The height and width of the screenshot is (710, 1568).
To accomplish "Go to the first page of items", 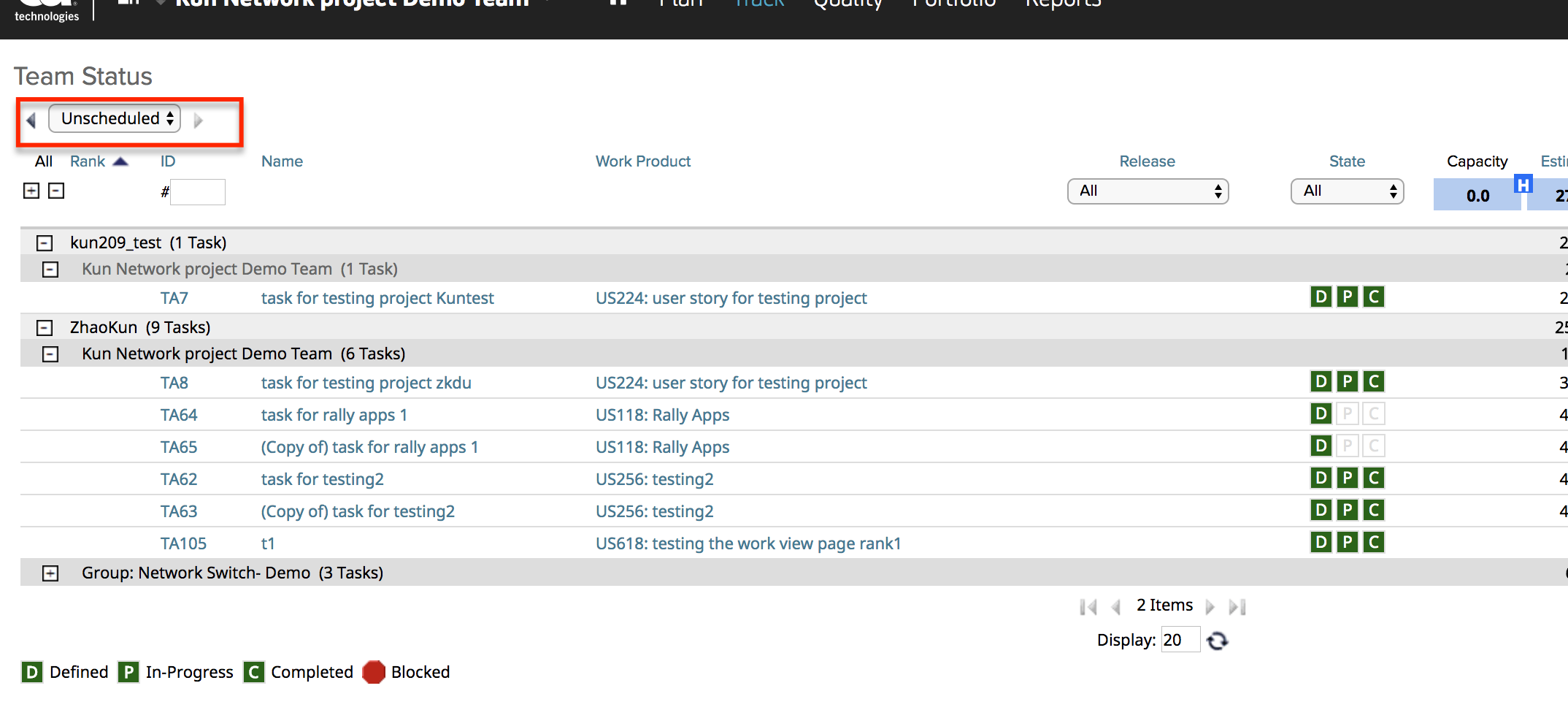I will (x=1088, y=606).
